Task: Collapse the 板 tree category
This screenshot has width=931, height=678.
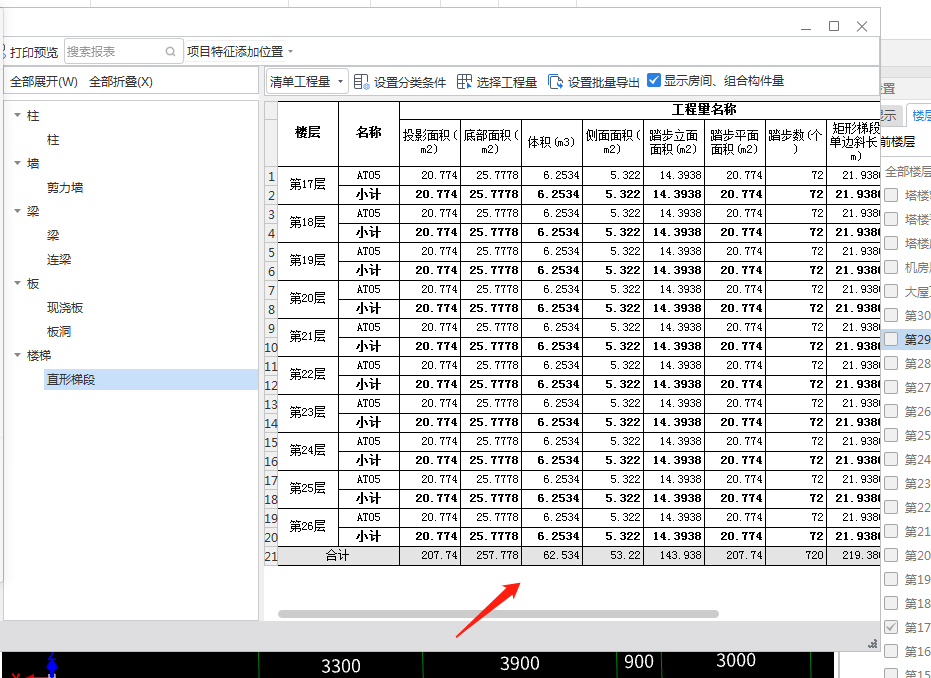Action: [18, 283]
